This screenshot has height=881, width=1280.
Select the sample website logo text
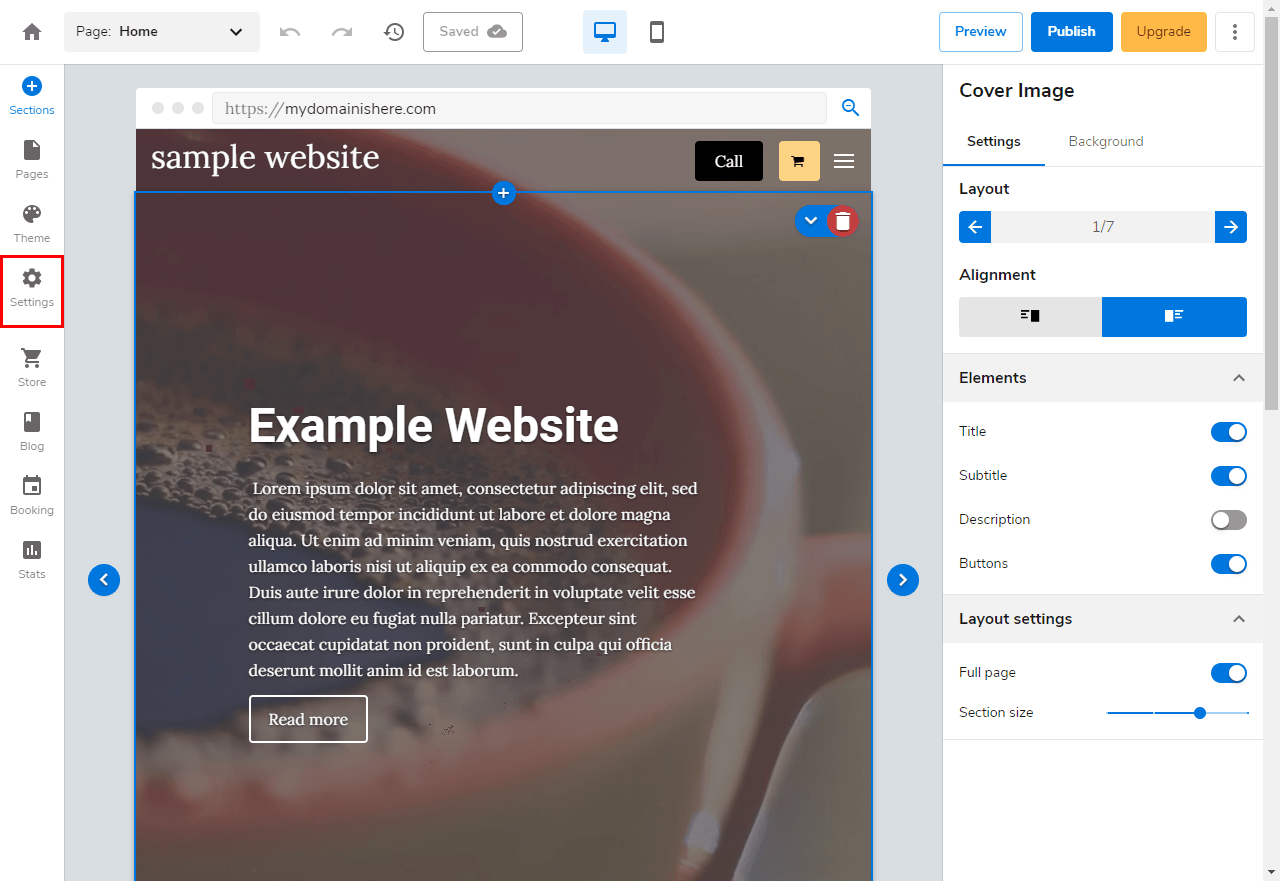[265, 158]
